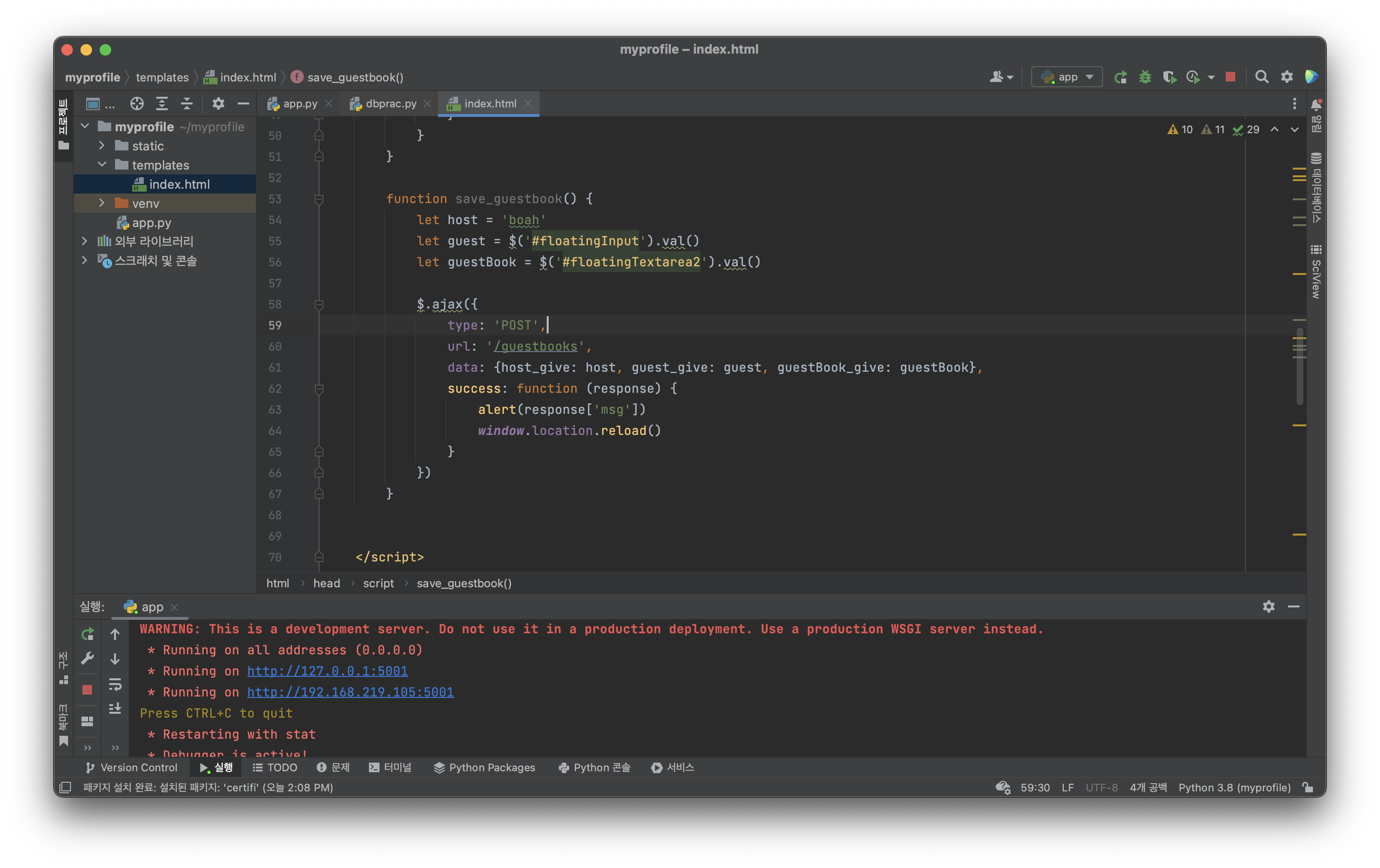This screenshot has height=868, width=1380.
Task: Rerun the app with the top toolbar icon
Action: coord(1120,77)
